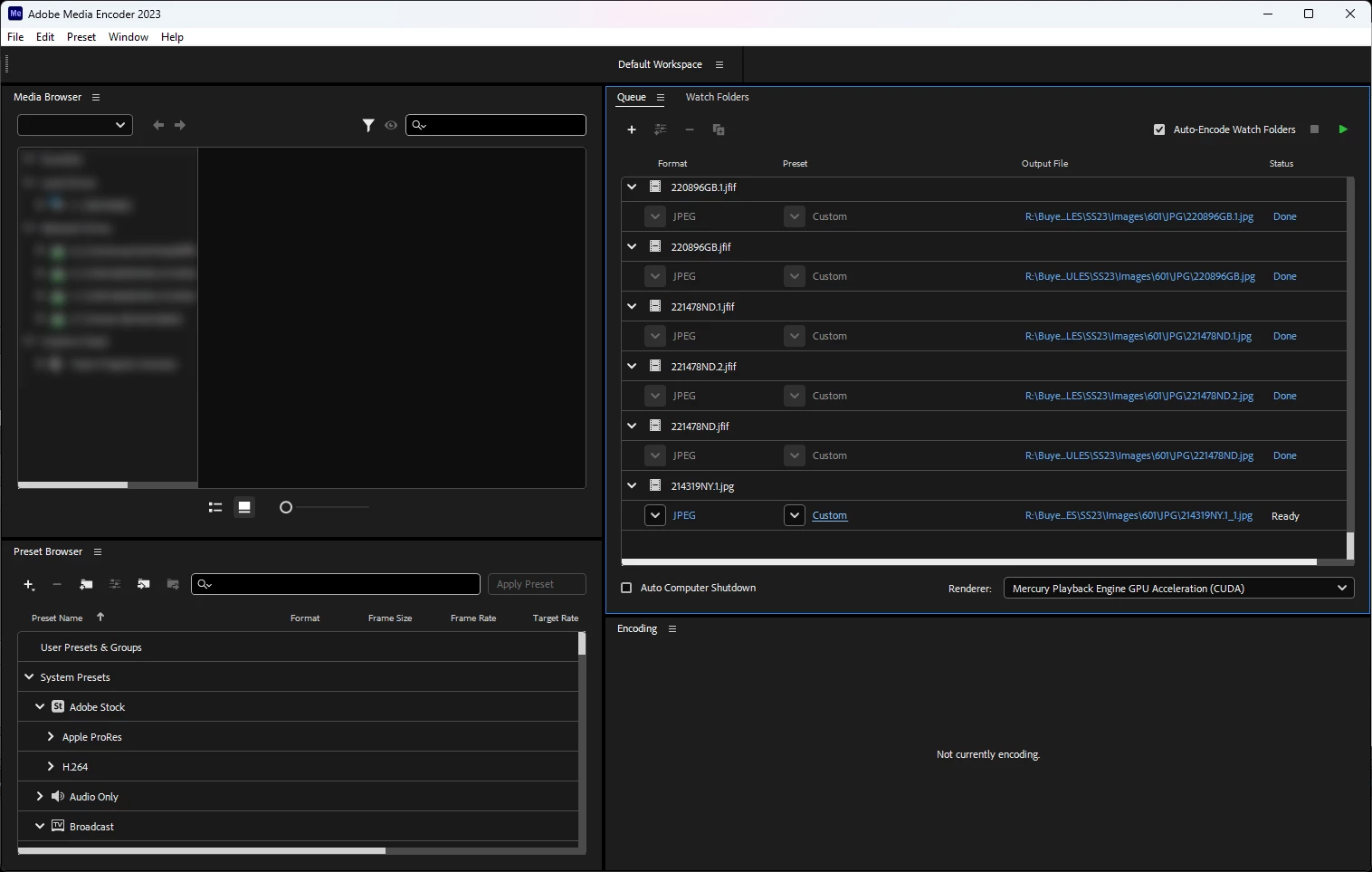Switch to the Watch Folders tab
Screen dimensions: 1372x872
[717, 97]
